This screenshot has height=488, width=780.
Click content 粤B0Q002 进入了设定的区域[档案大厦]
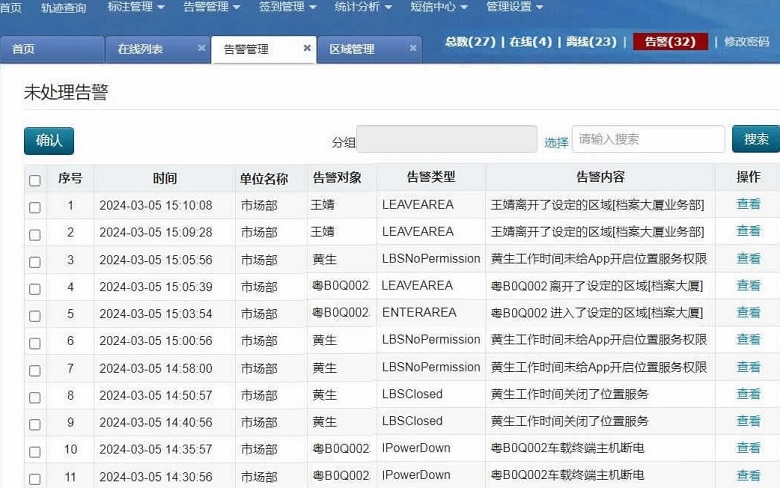point(597,312)
